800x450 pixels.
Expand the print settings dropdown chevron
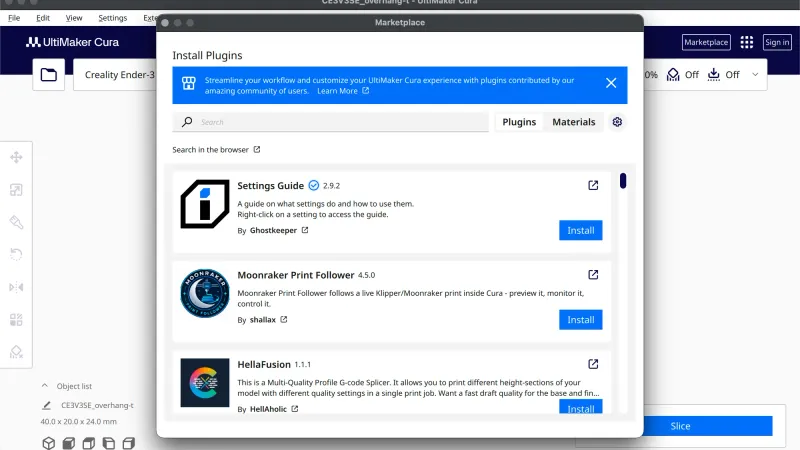tap(755, 74)
